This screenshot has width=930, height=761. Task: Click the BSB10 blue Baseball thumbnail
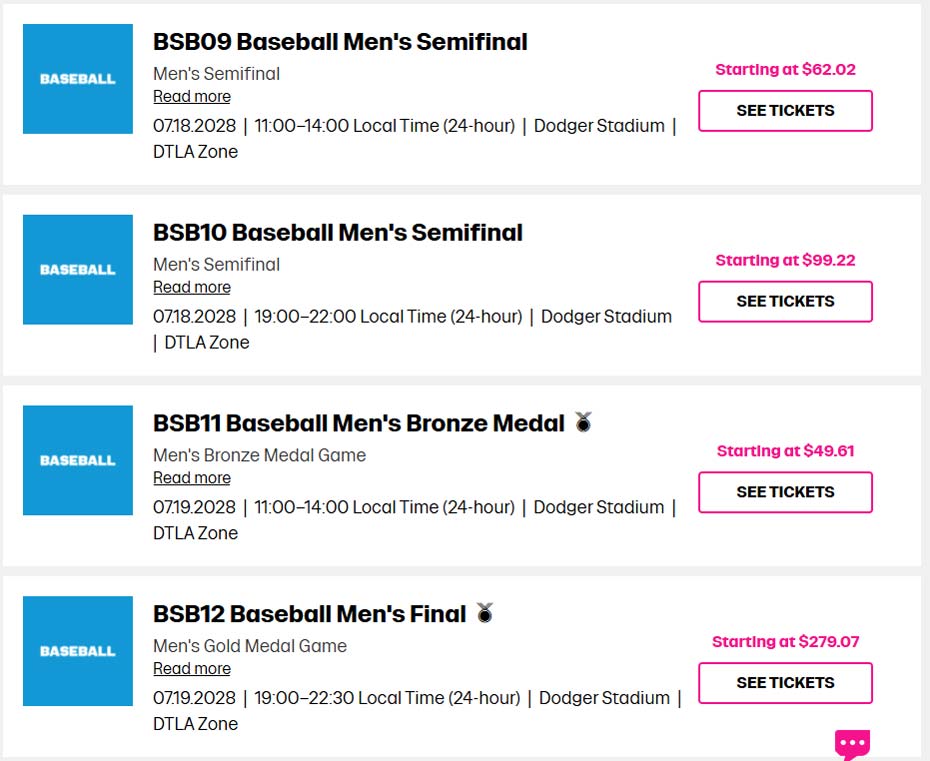tap(78, 270)
